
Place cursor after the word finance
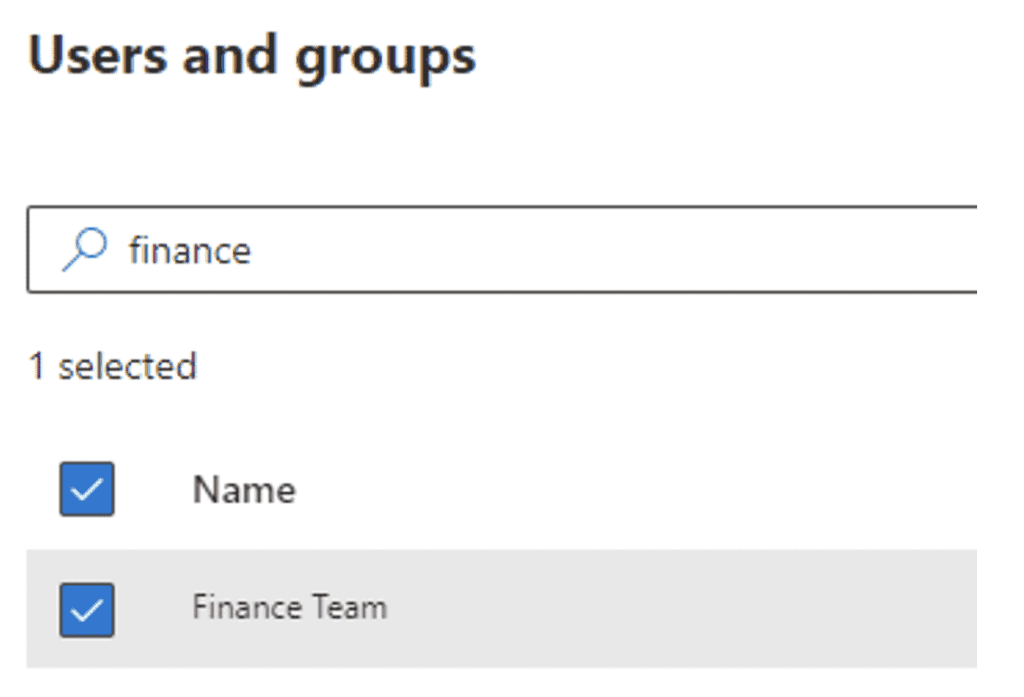click(x=253, y=250)
